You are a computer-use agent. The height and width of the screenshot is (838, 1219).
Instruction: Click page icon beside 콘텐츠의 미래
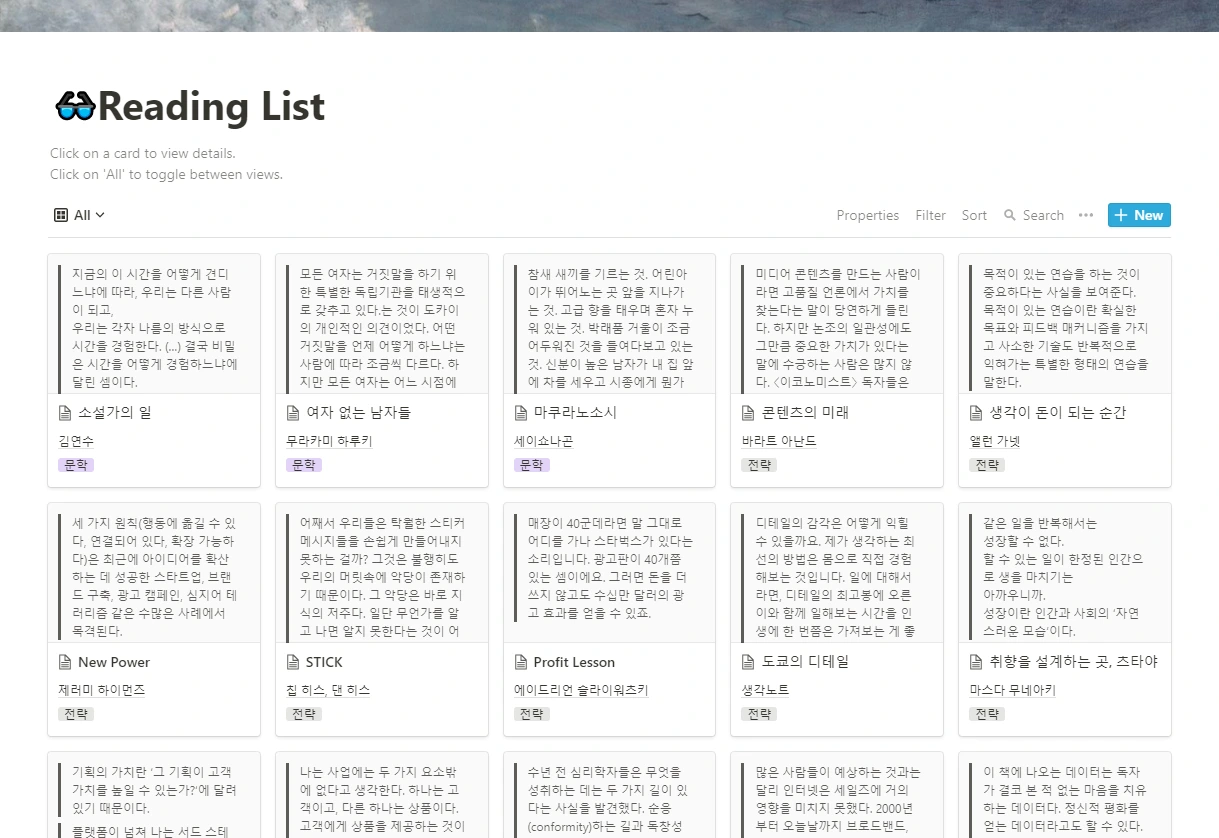pyautogui.click(x=750, y=413)
